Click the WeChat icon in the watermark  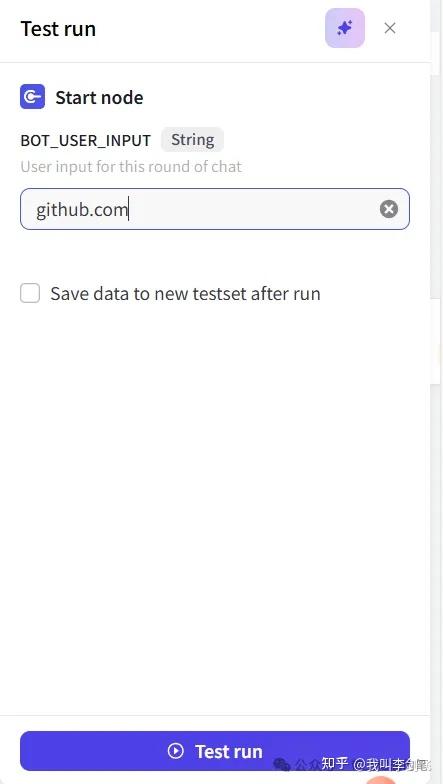tap(282, 764)
